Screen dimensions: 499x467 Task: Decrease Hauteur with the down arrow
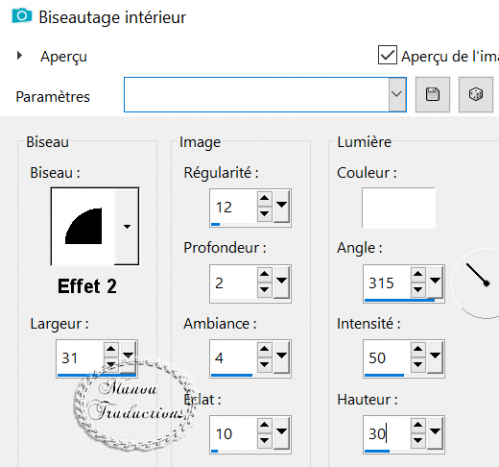pos(418,441)
